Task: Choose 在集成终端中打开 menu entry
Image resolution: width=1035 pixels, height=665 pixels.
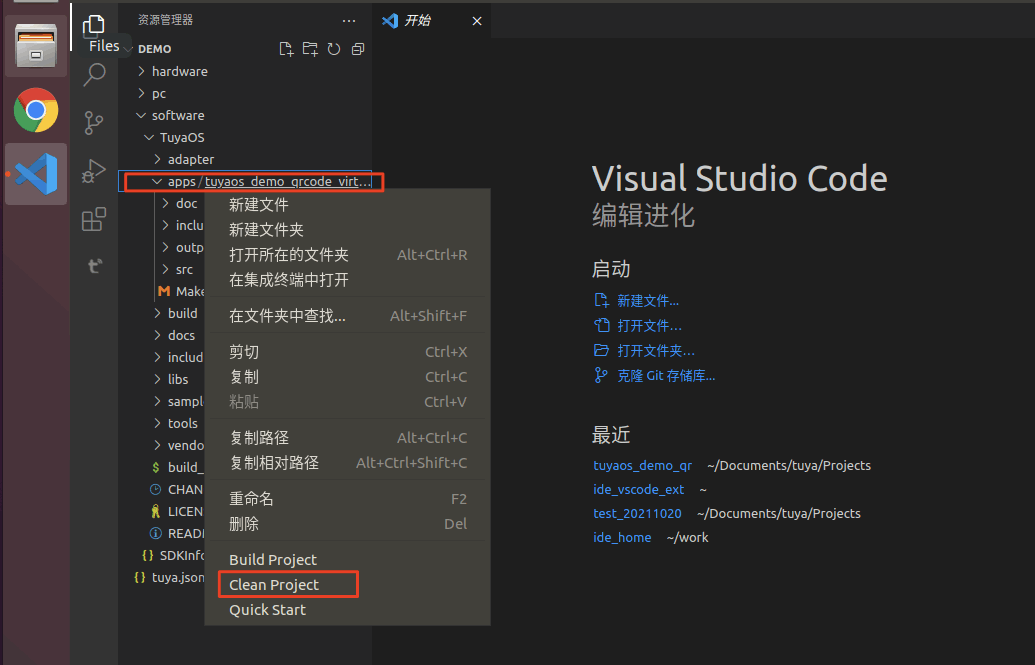Action: (x=348, y=280)
